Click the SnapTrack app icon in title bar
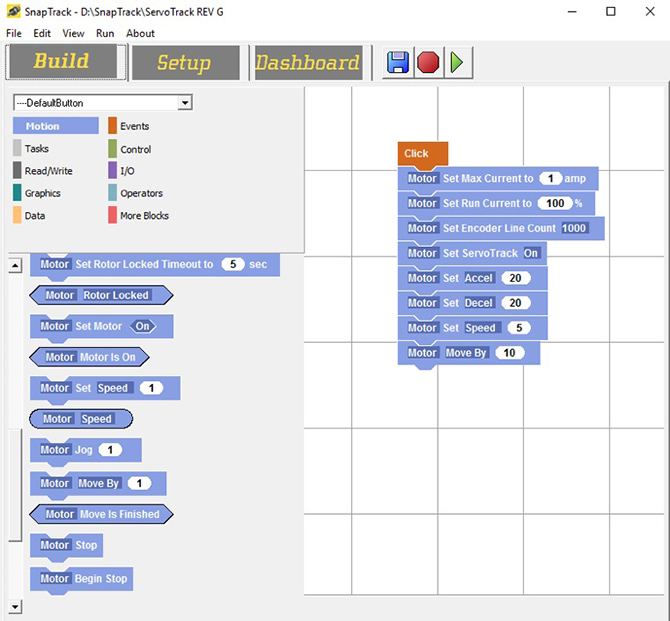 click(x=13, y=12)
